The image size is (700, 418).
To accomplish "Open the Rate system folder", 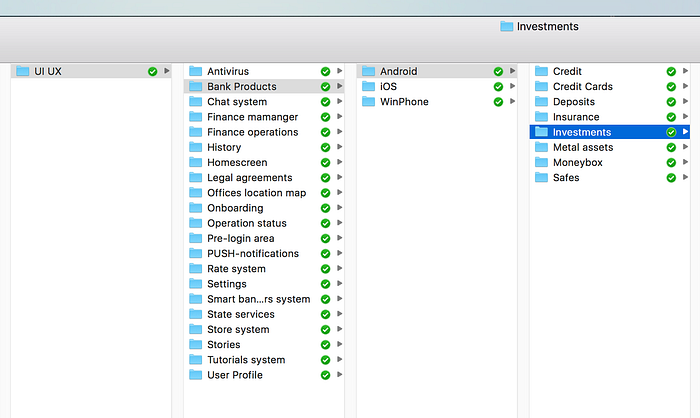I will tap(264, 269).
